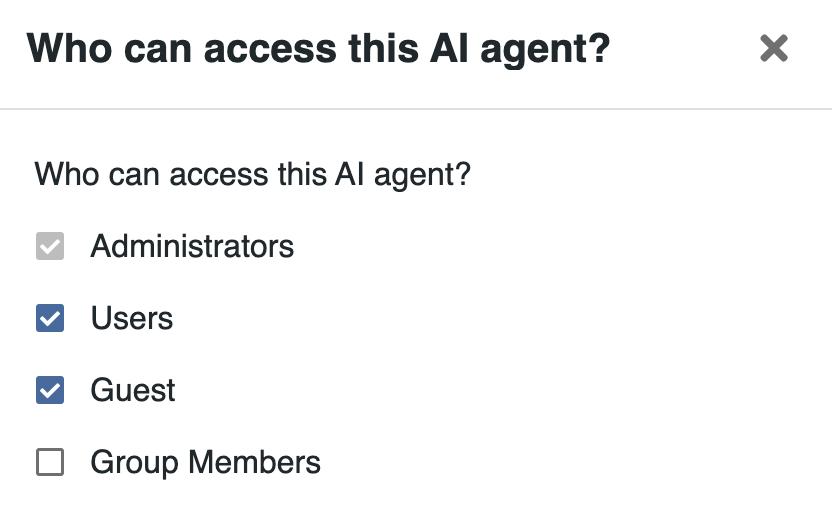Click the horizontal divider under the header
This screenshot has width=832, height=524.
tap(416, 108)
